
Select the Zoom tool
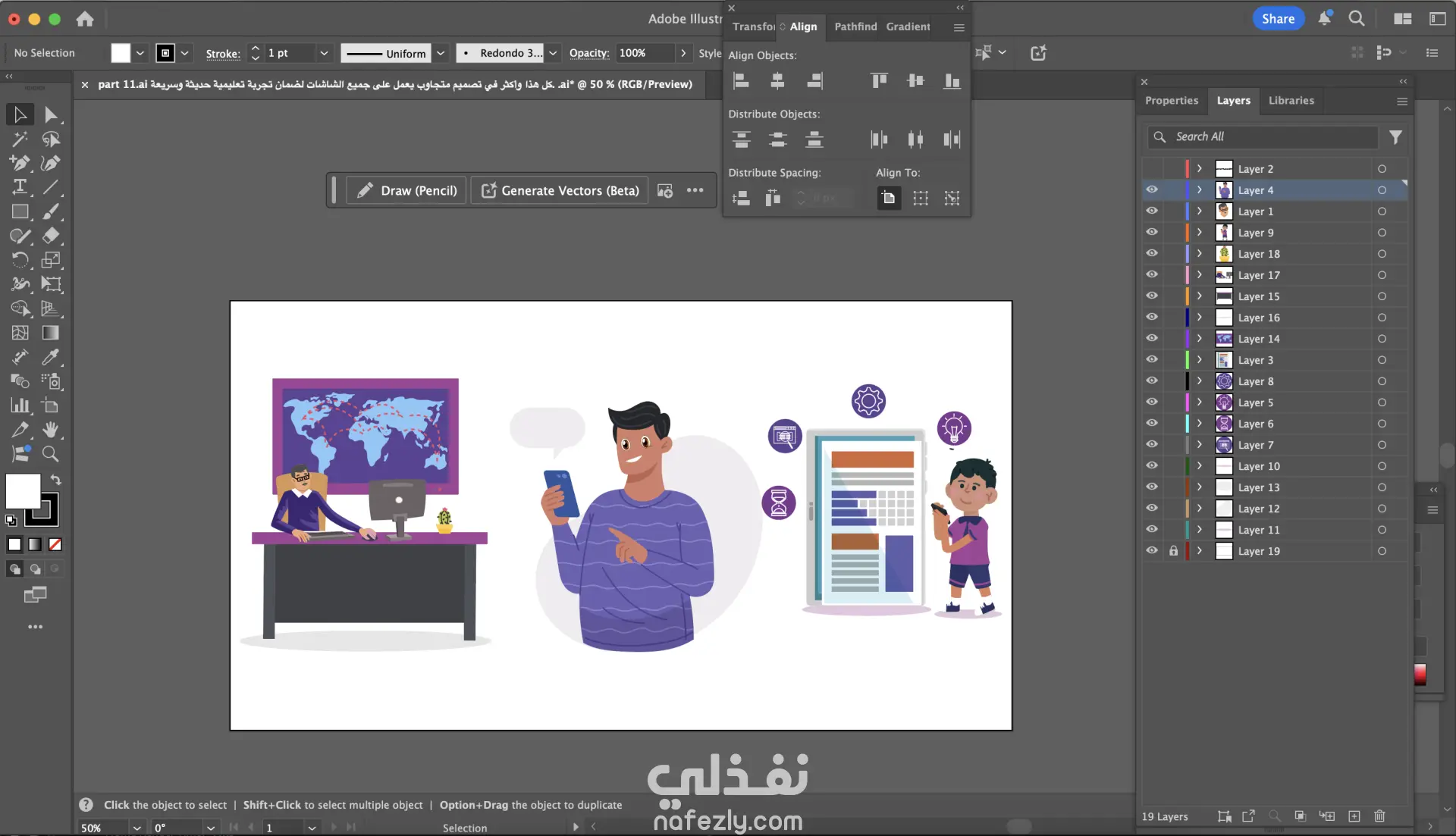(51, 454)
